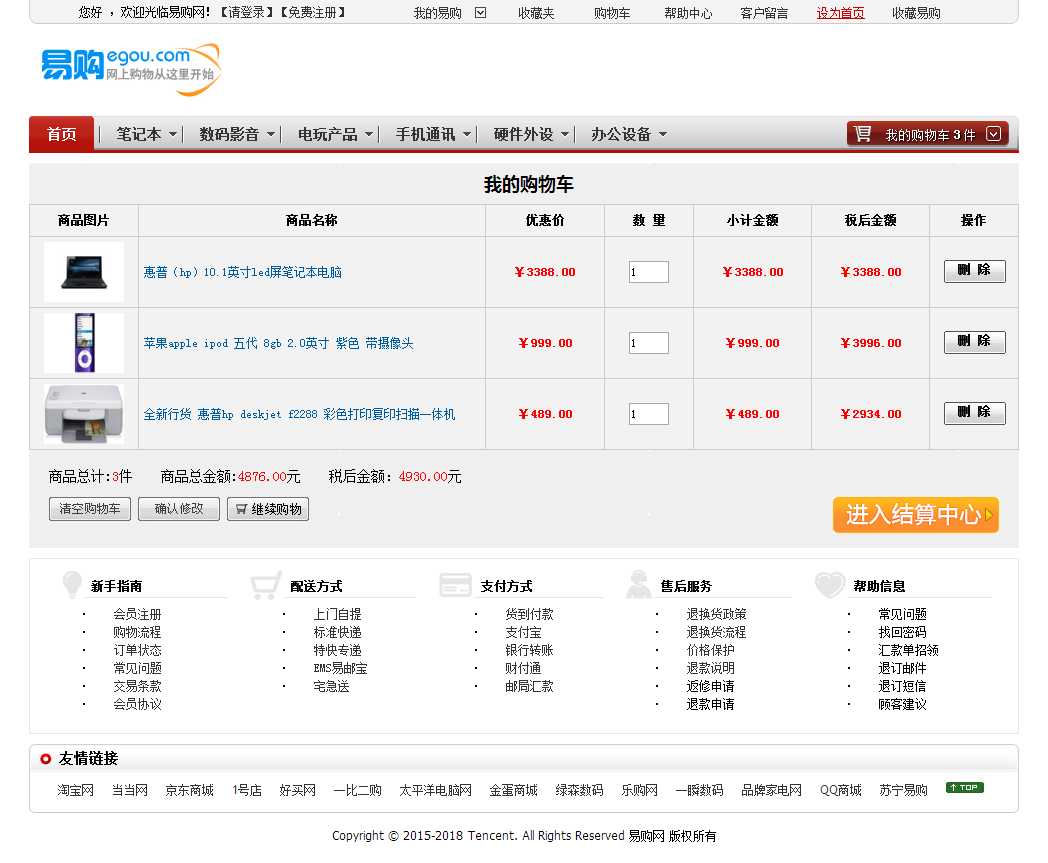Screen dimensions: 1048x863
Task: Click the lightbulb icon beside 新手指南
Action: coord(72,585)
